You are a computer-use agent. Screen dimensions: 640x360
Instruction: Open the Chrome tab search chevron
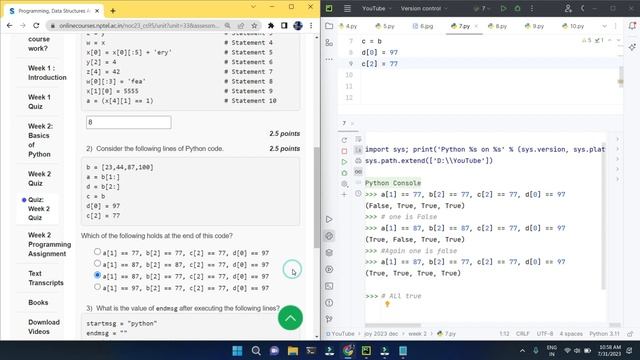click(x=253, y=7)
